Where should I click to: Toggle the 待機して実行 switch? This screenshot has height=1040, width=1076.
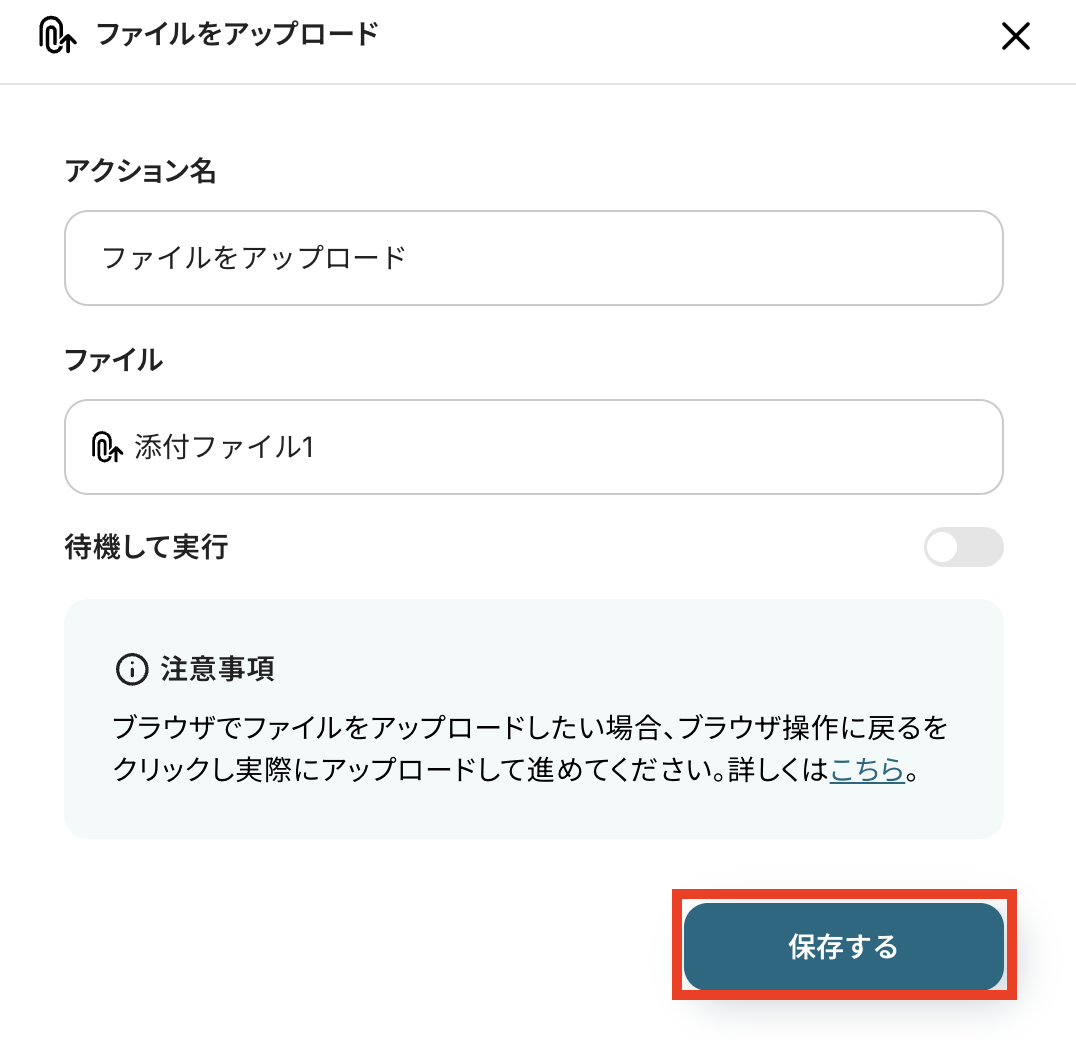[963, 547]
